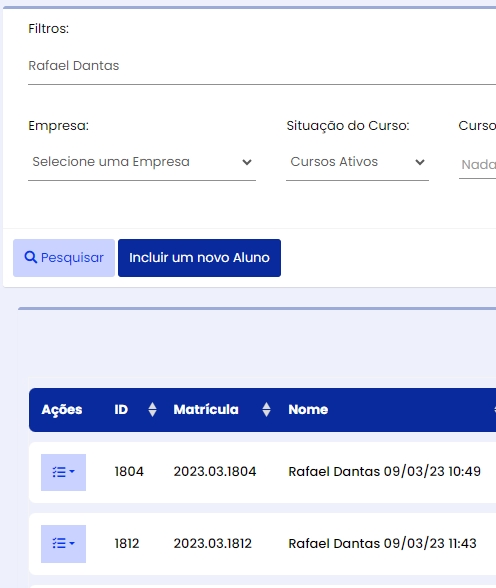Sort by Matrícula column arrows
The width and height of the screenshot is (496, 588).
point(266,410)
